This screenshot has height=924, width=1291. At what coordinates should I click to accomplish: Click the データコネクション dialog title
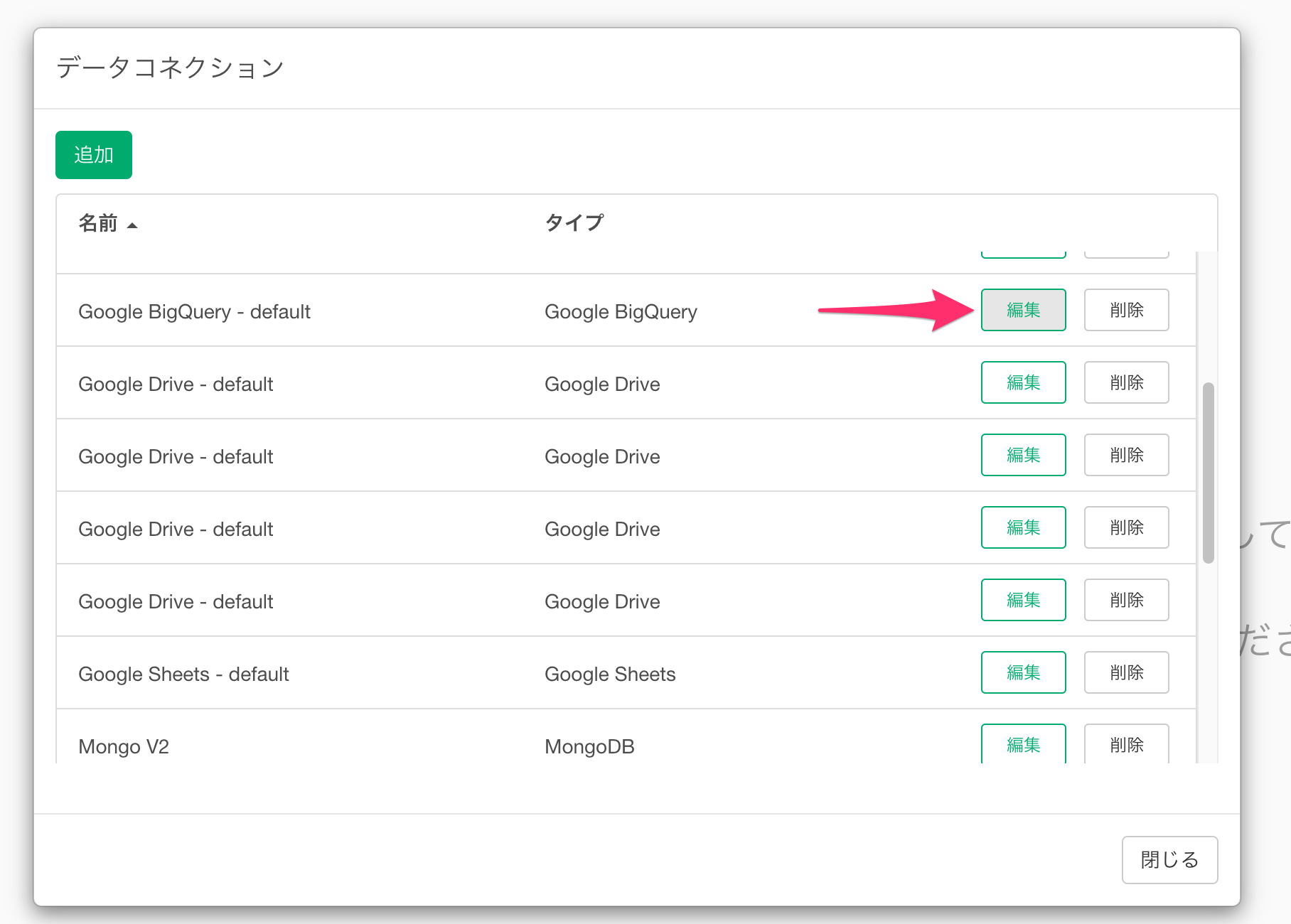click(171, 68)
